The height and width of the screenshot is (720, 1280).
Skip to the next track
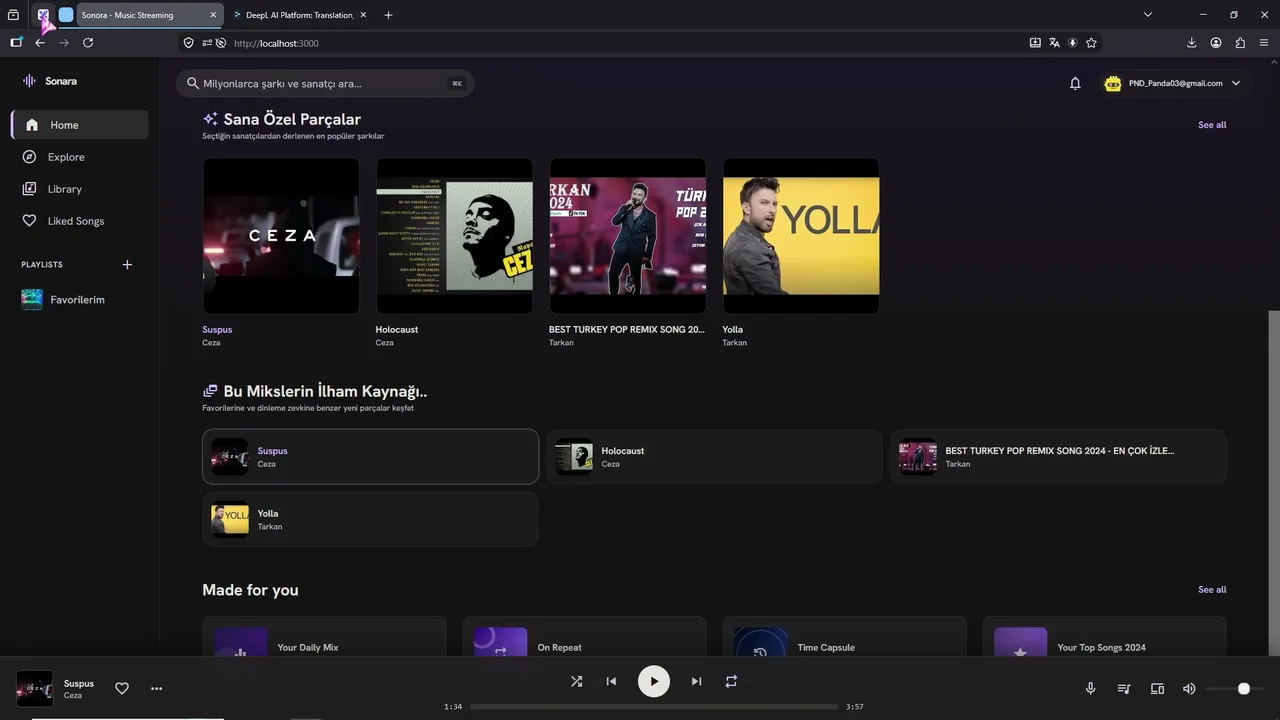click(696, 682)
